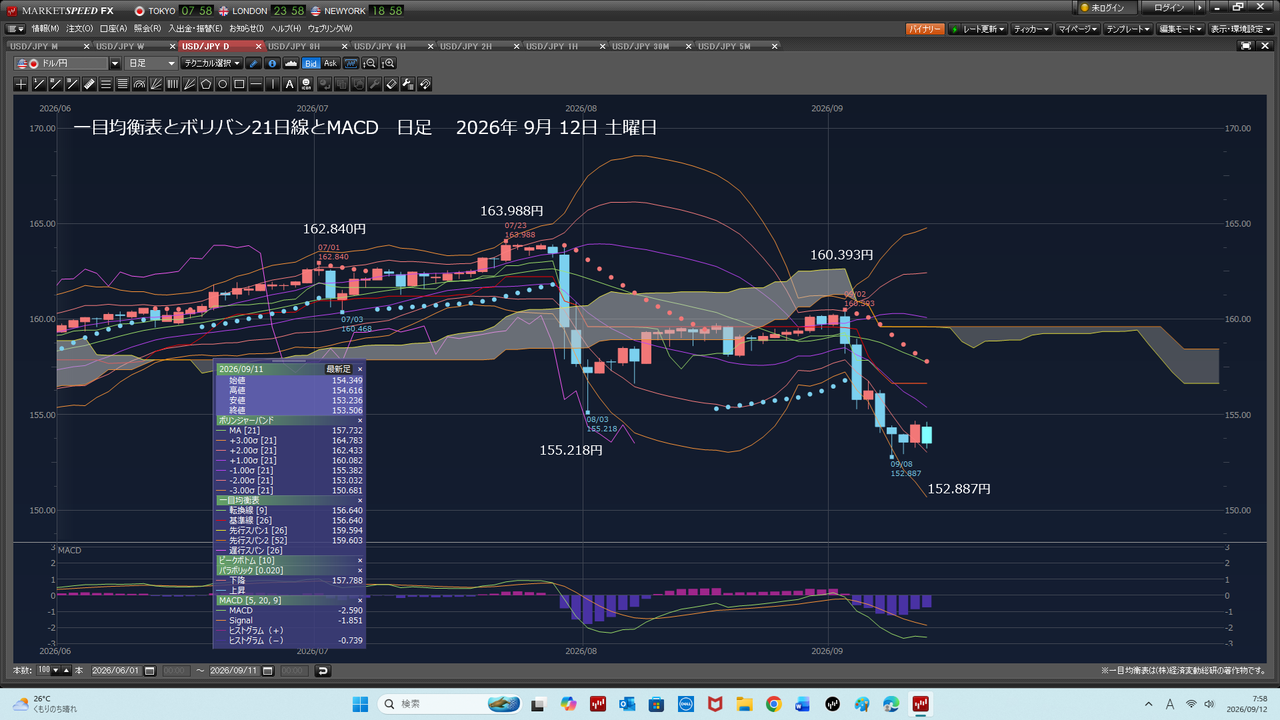
Task: Expand the レート更新 dropdown
Action: click(977, 29)
